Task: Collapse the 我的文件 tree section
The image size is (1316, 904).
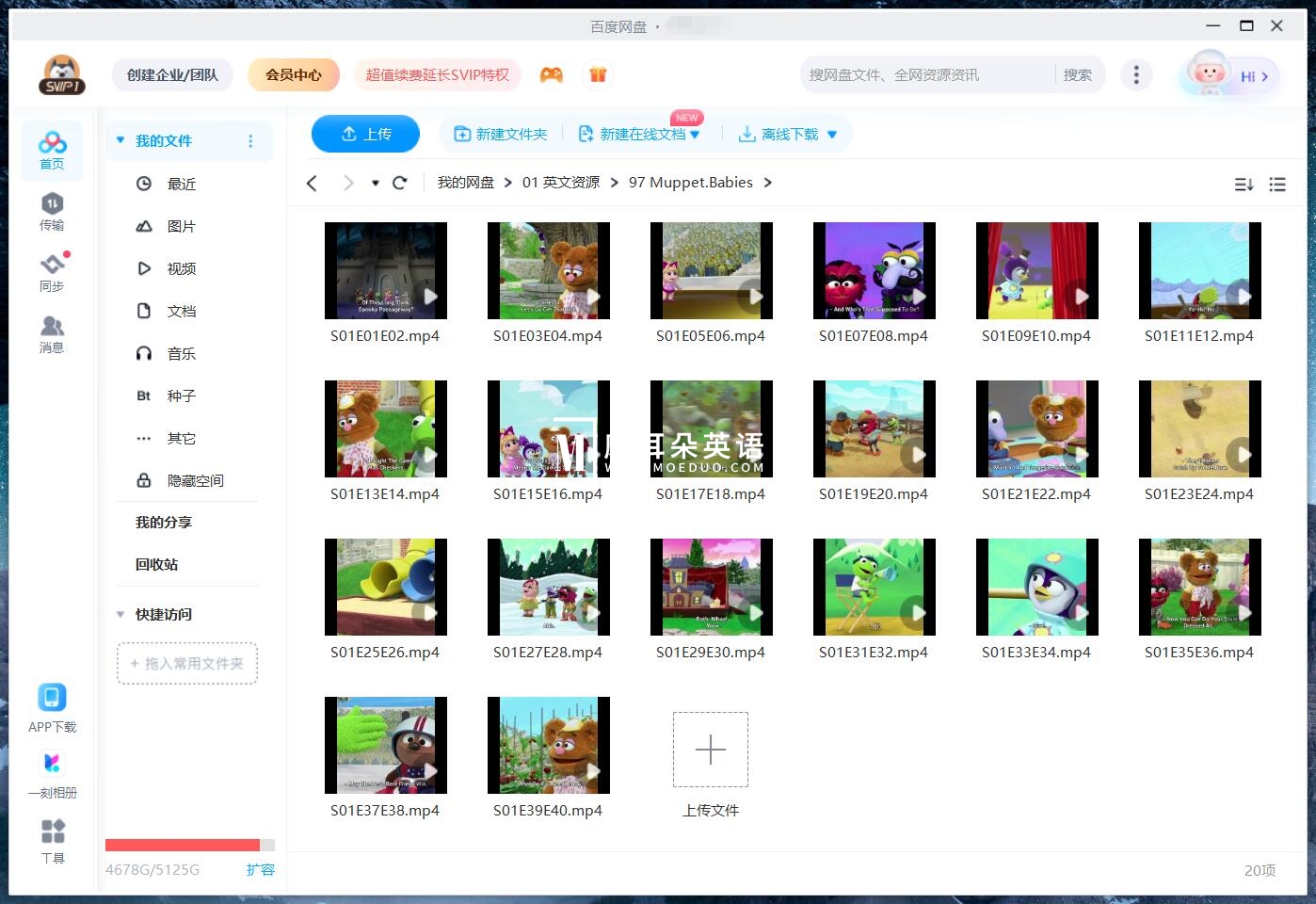Action: pos(120,140)
